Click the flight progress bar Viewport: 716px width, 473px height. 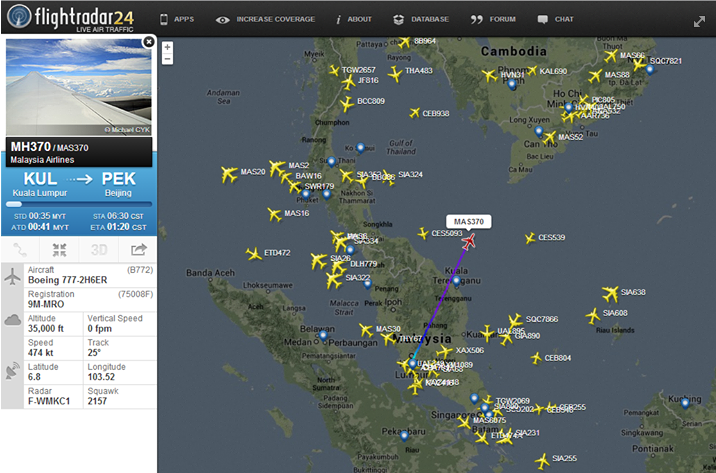point(78,203)
